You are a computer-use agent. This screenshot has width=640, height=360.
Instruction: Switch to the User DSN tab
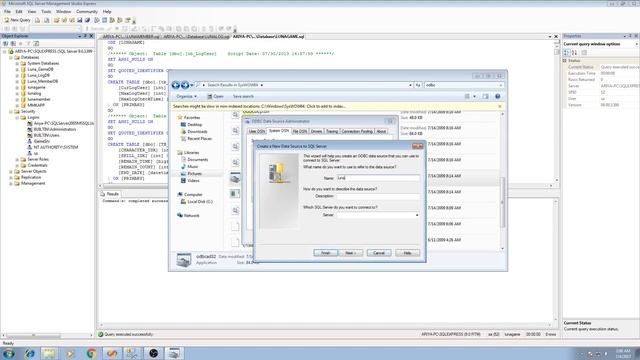(x=257, y=131)
